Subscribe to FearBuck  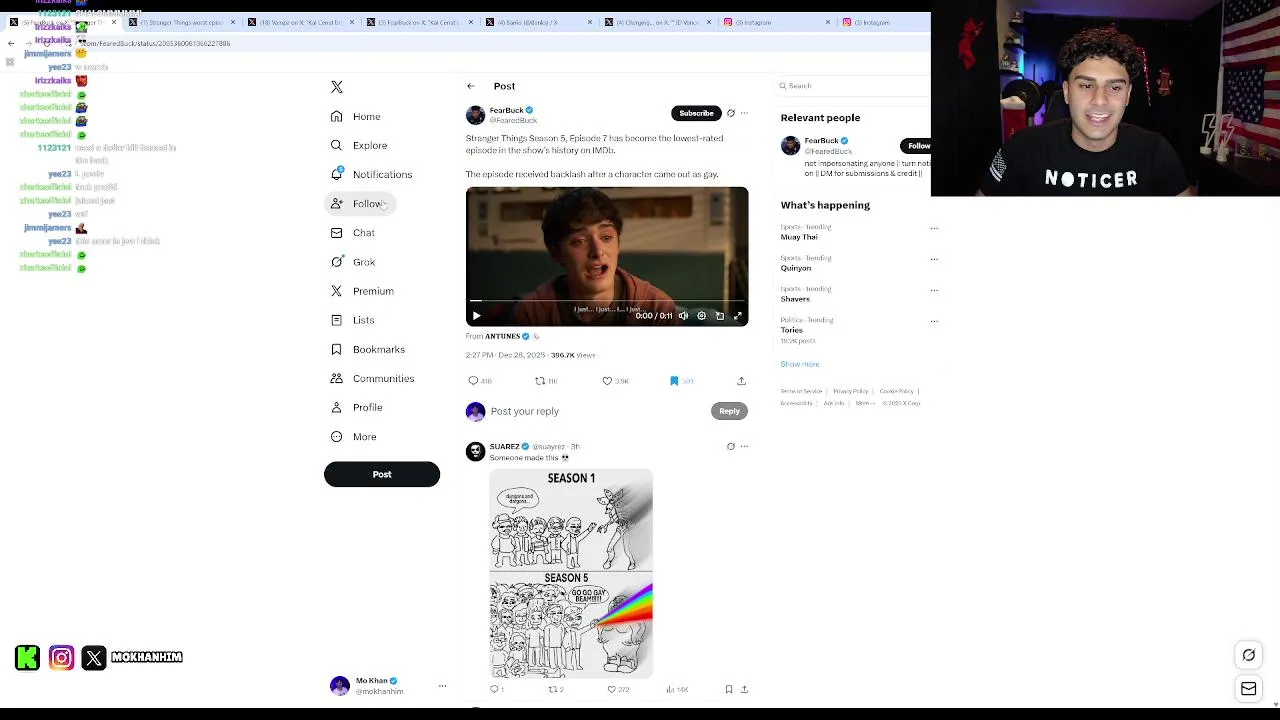[696, 113]
